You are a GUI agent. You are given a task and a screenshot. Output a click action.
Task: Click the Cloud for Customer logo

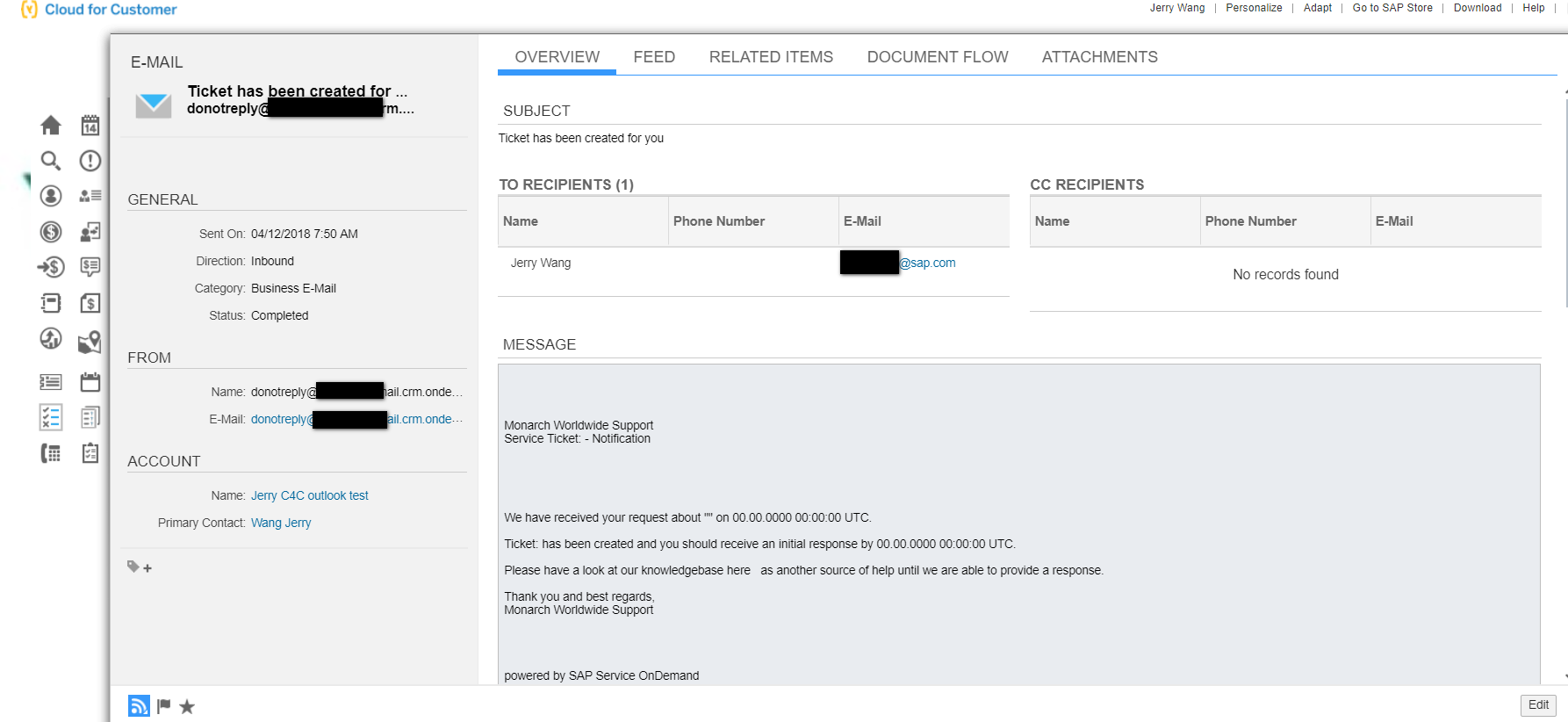point(99,10)
